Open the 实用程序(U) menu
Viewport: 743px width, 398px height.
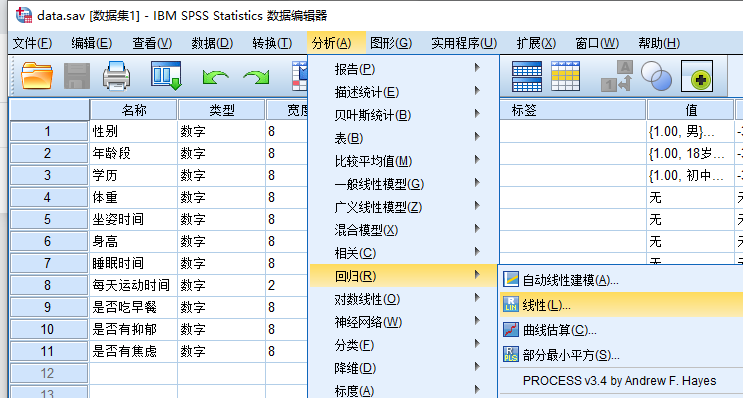click(464, 44)
